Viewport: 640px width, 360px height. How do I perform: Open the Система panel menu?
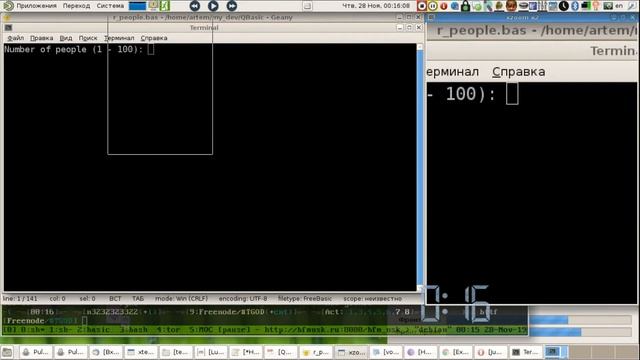point(110,6)
